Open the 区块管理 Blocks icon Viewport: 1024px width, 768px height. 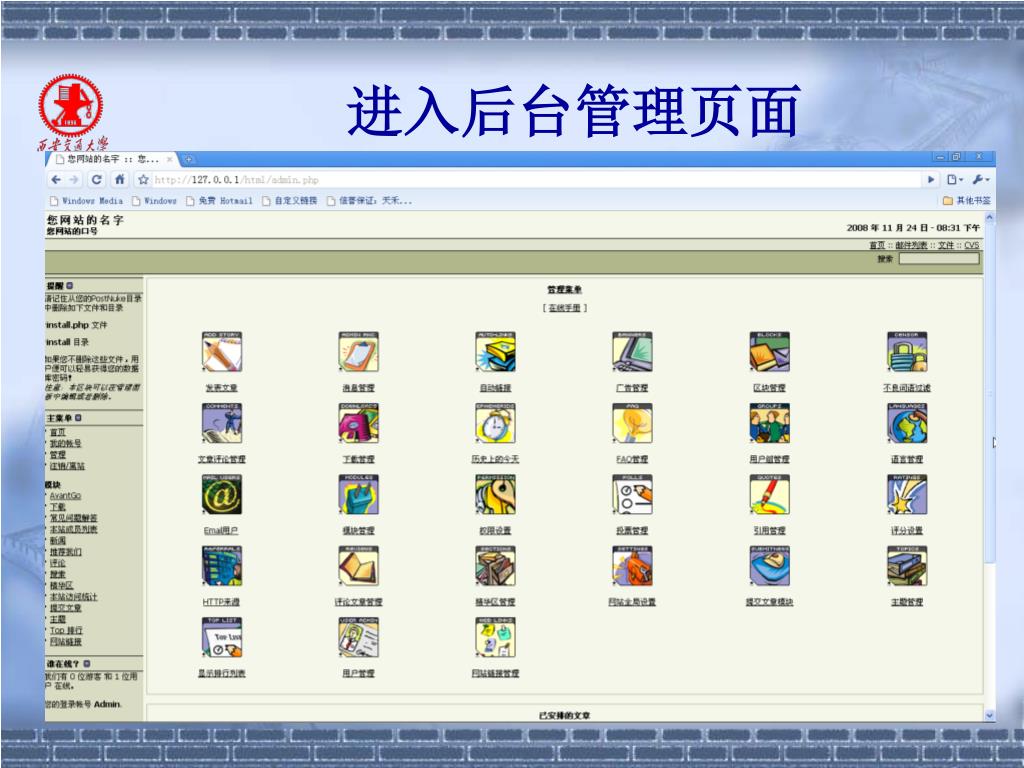coord(769,351)
